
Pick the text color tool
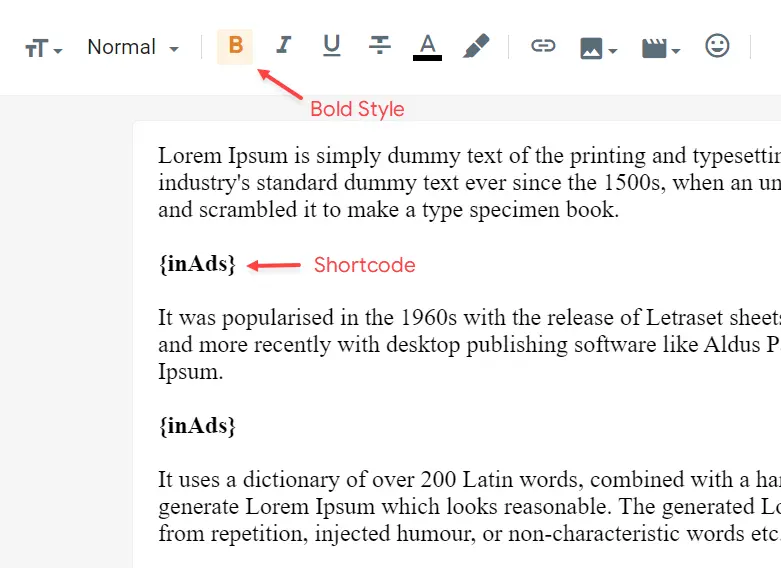click(x=427, y=46)
